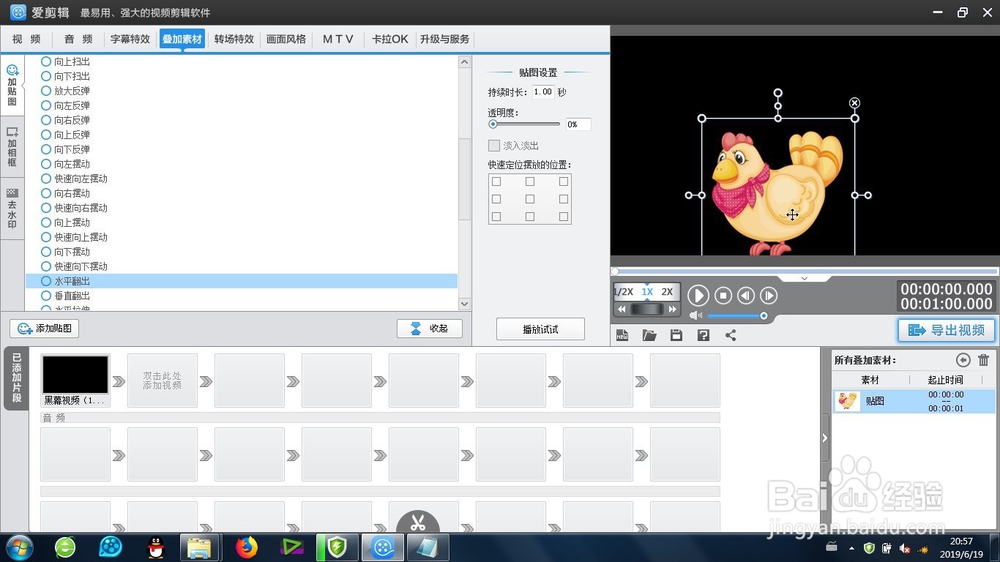Screen dimensions: 1000x562
Task: Click the move crosshair on chicken sticker
Action: (x=792, y=215)
